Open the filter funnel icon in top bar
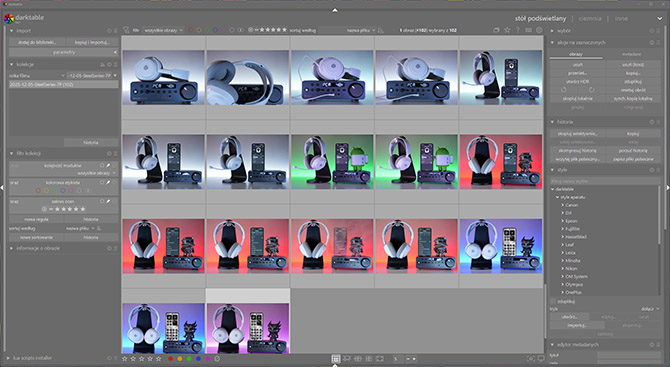This screenshot has width=670, height=367. point(126,30)
